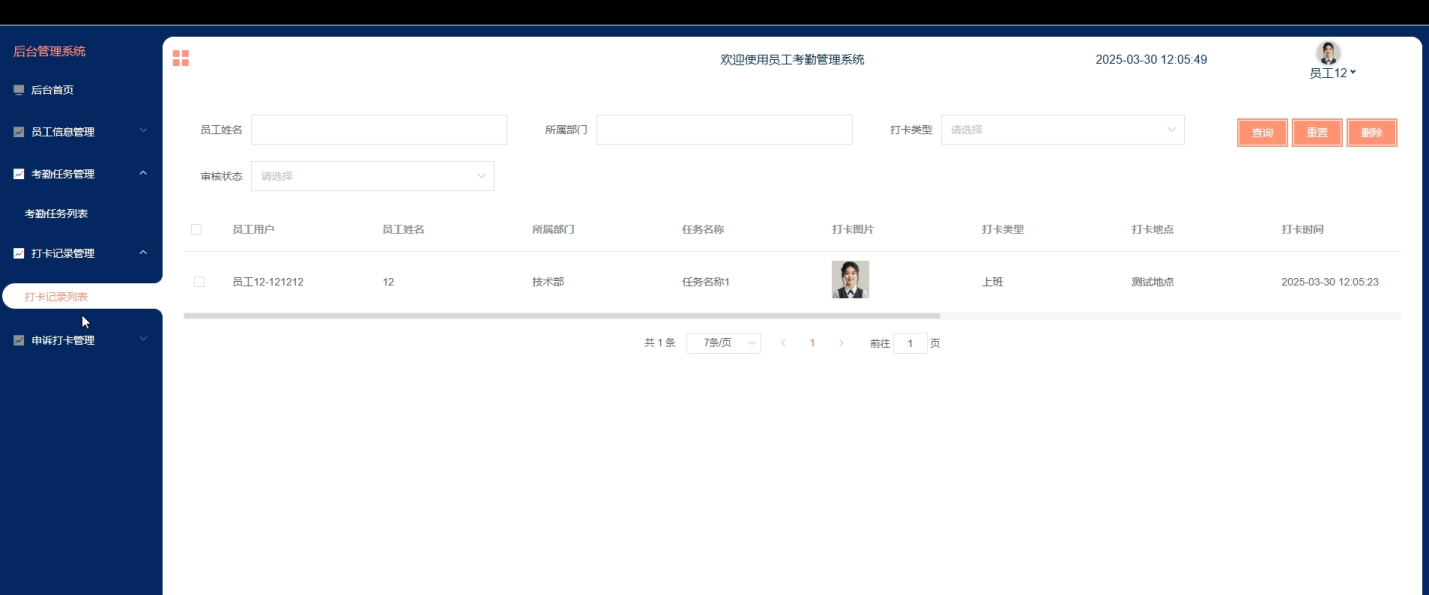
Task: Open the 员工12 user dropdown
Action: pyautogui.click(x=1333, y=73)
